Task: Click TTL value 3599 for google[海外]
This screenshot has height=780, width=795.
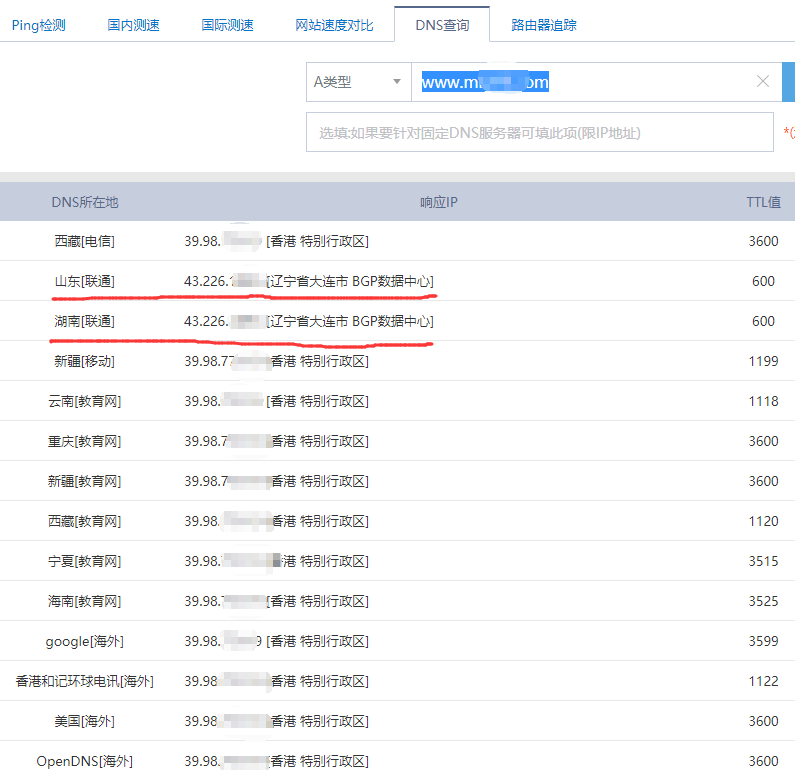Action: tap(763, 641)
